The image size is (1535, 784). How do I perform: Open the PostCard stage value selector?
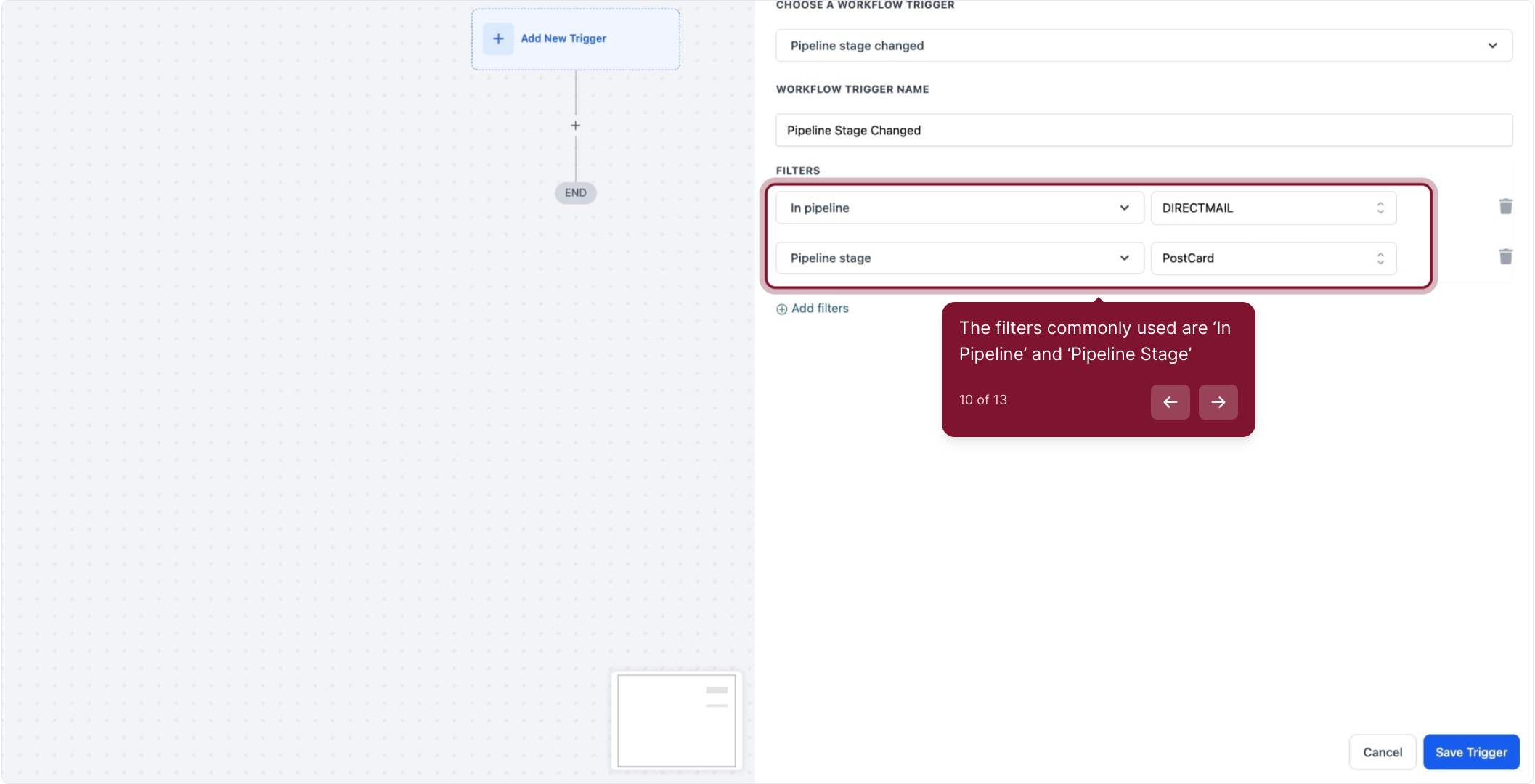[1273, 258]
